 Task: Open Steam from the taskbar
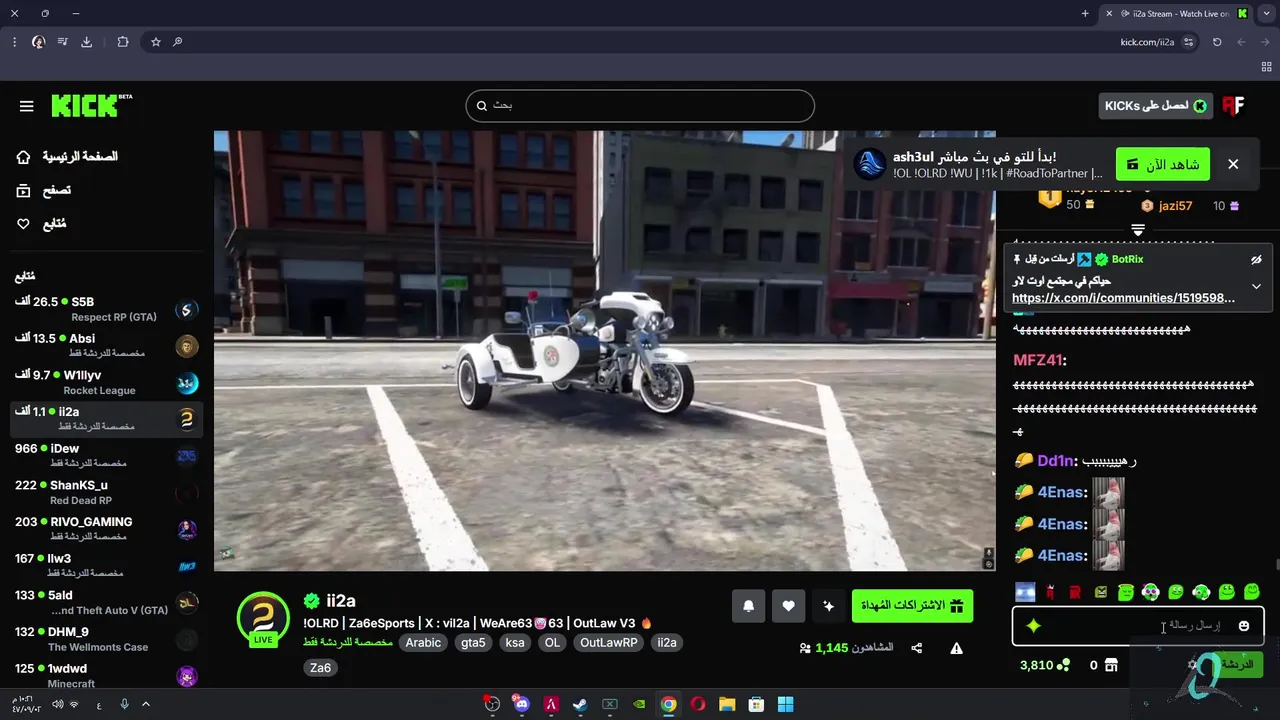tap(579, 704)
